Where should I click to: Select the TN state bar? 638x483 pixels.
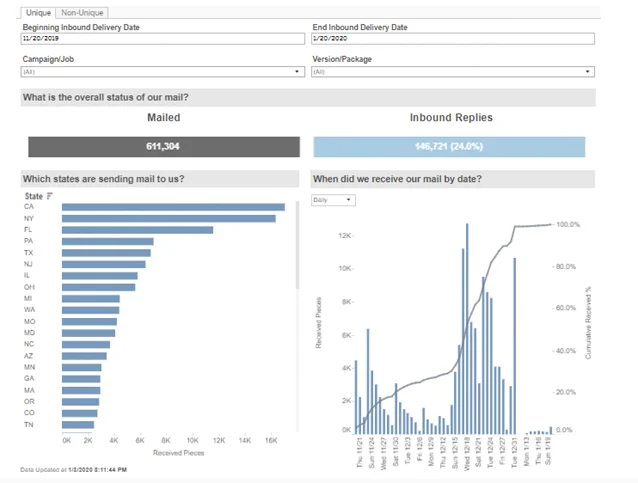tap(78, 424)
